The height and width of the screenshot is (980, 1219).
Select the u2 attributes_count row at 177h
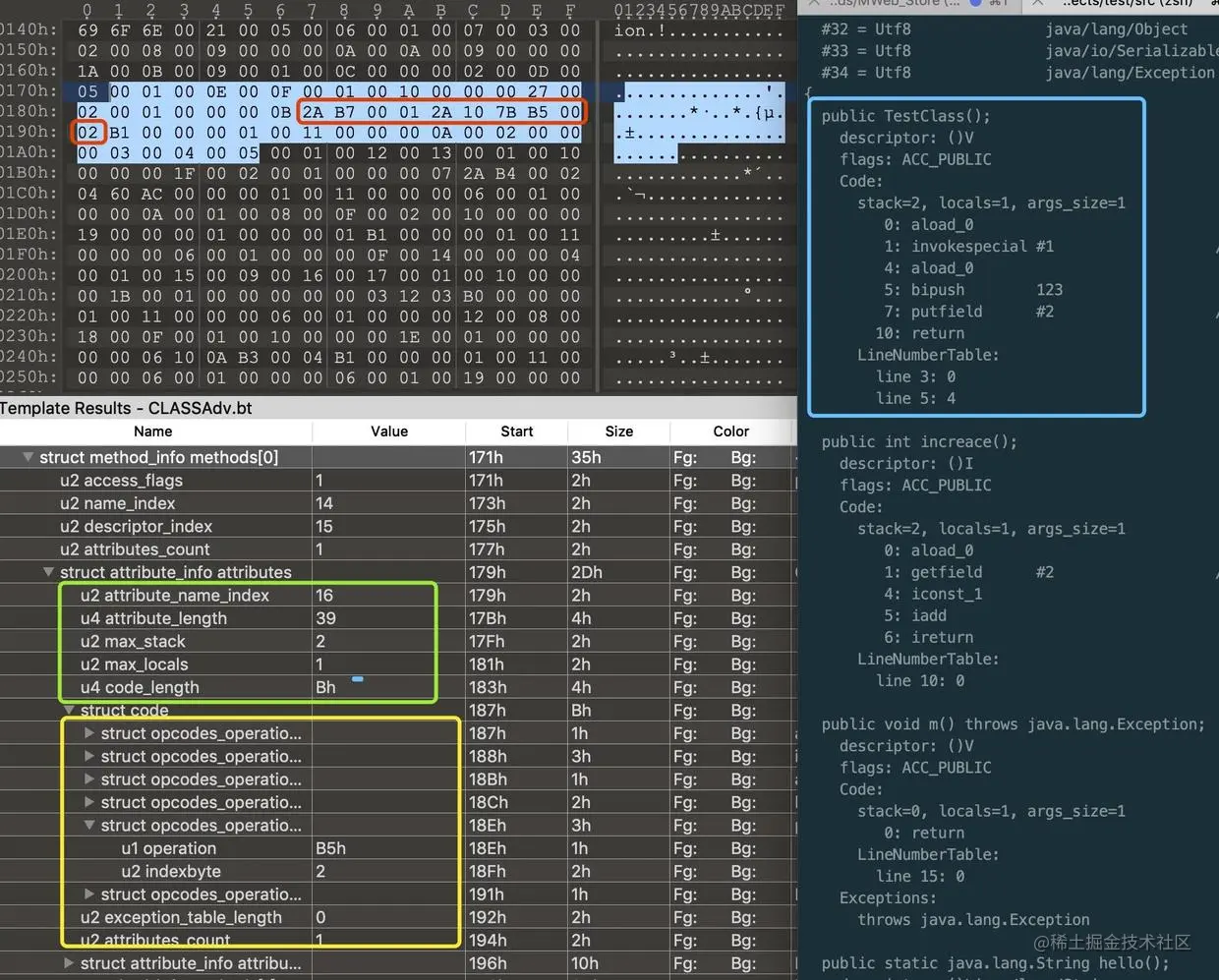point(396,549)
